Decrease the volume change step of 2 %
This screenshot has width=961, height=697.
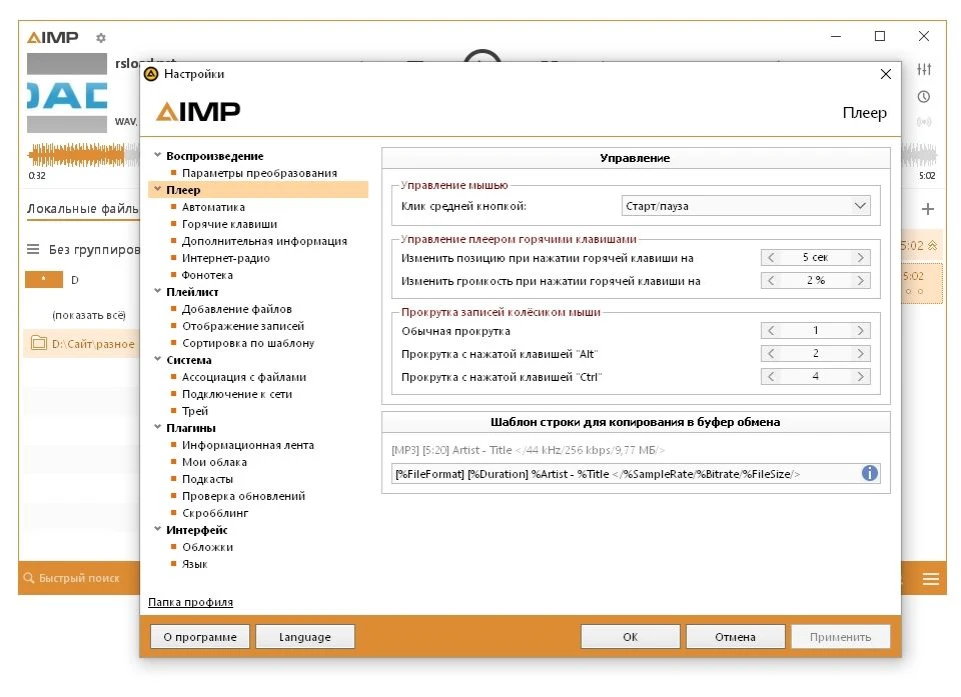click(x=770, y=280)
